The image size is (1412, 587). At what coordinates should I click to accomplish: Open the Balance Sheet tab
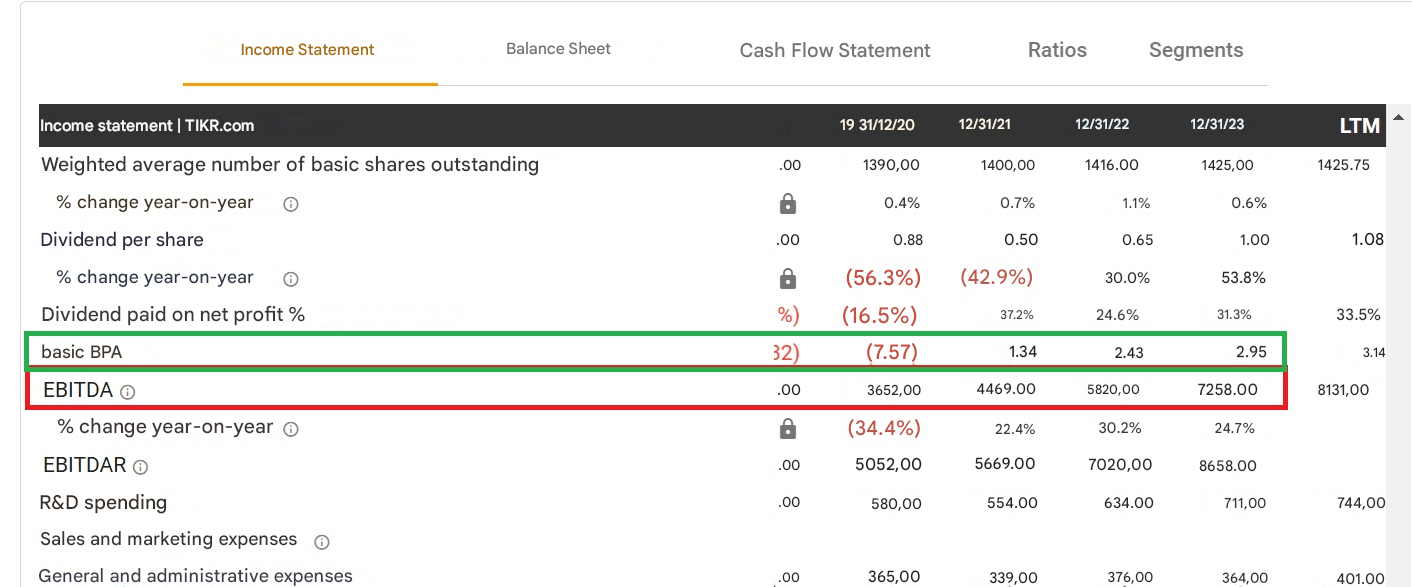558,49
